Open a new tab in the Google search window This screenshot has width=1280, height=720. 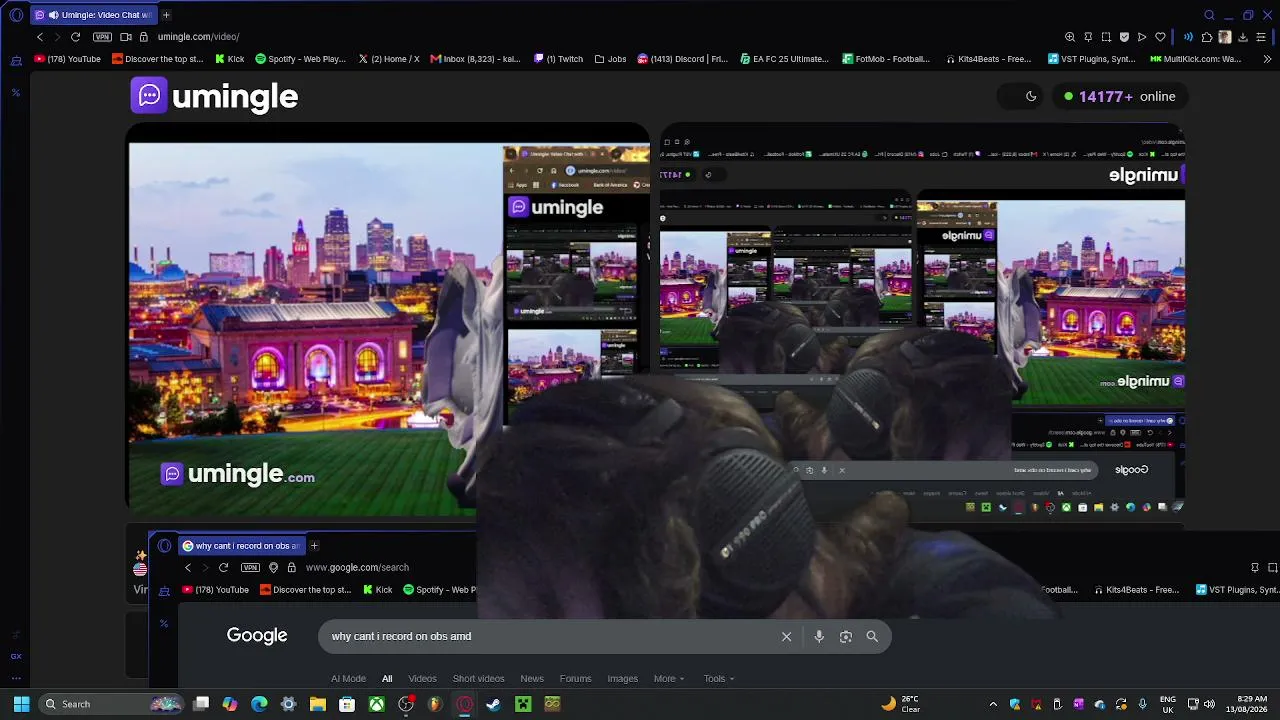tap(314, 546)
